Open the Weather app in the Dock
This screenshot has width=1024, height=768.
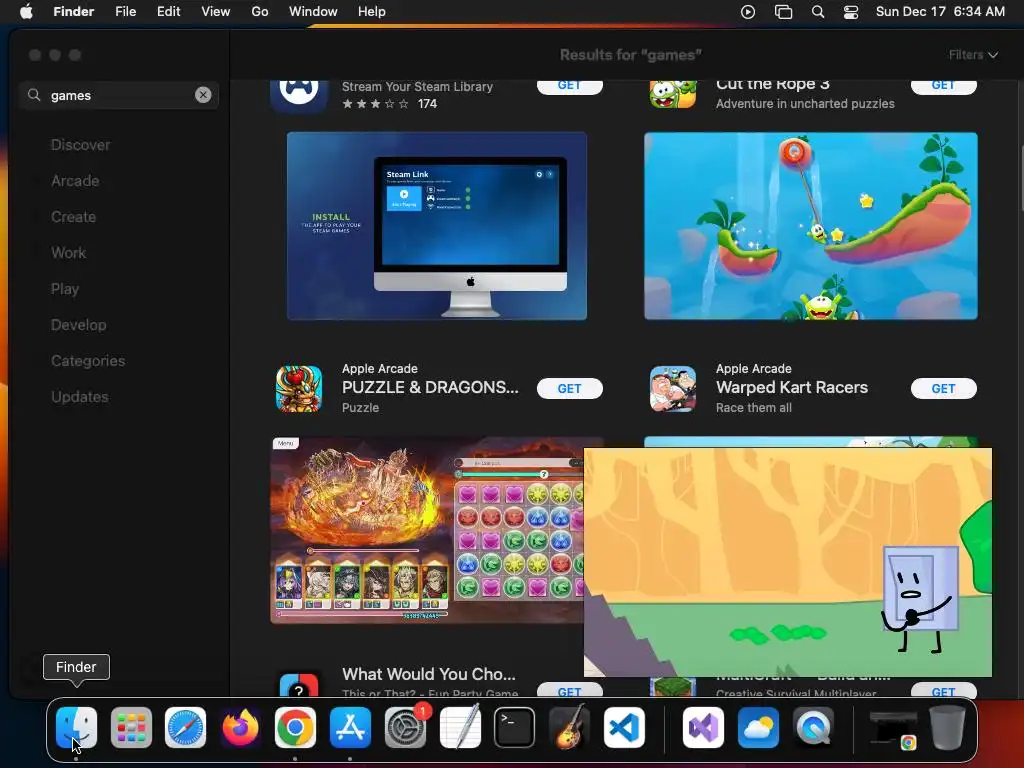(x=758, y=727)
